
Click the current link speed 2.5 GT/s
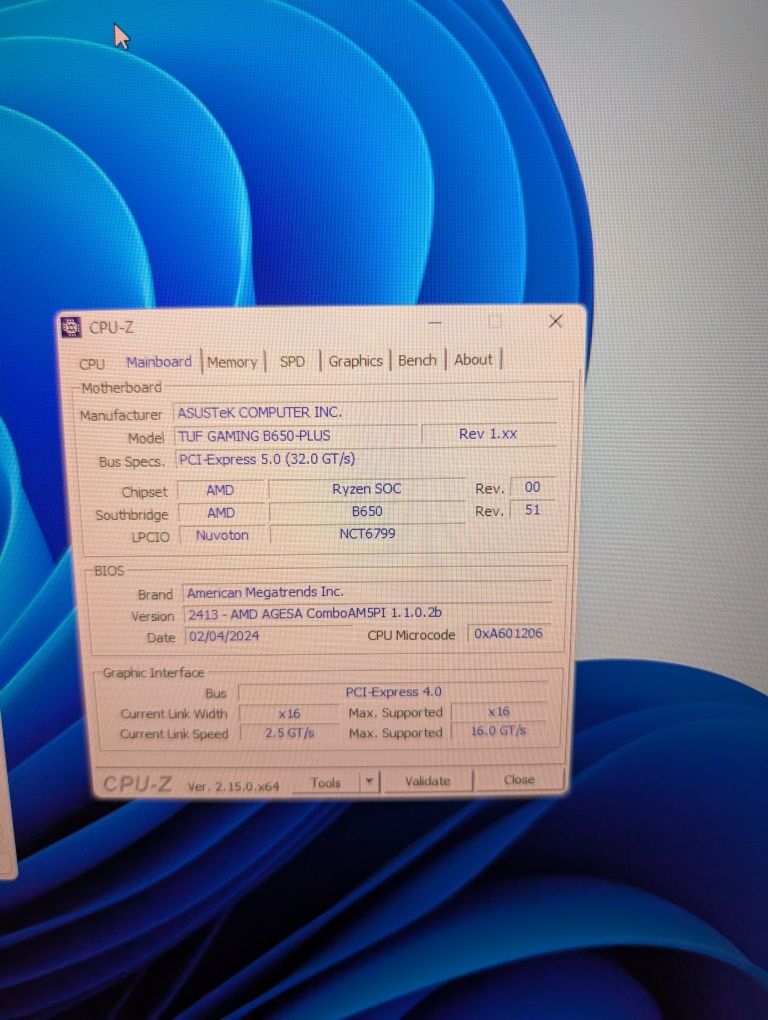point(289,733)
